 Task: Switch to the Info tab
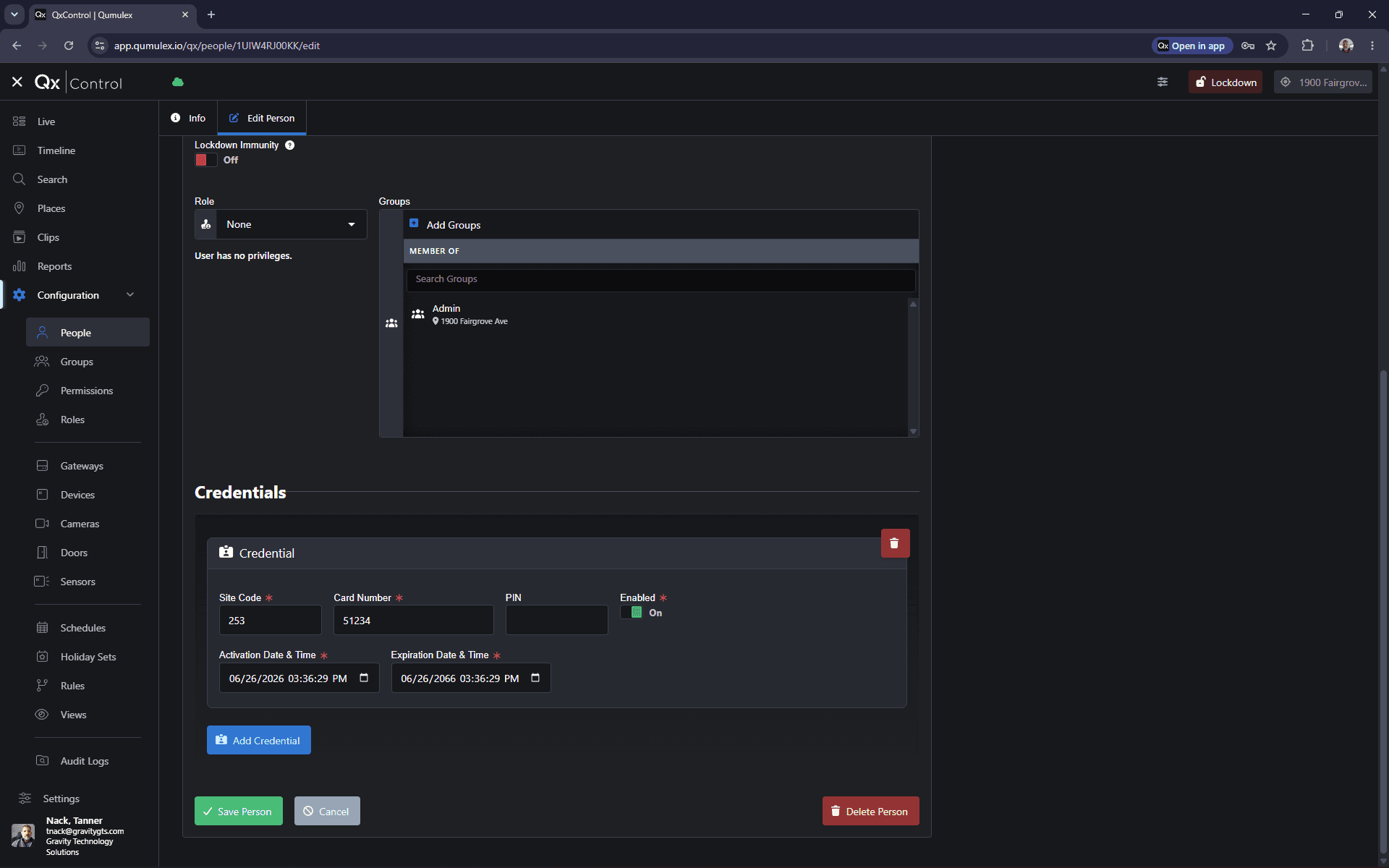coord(188,118)
